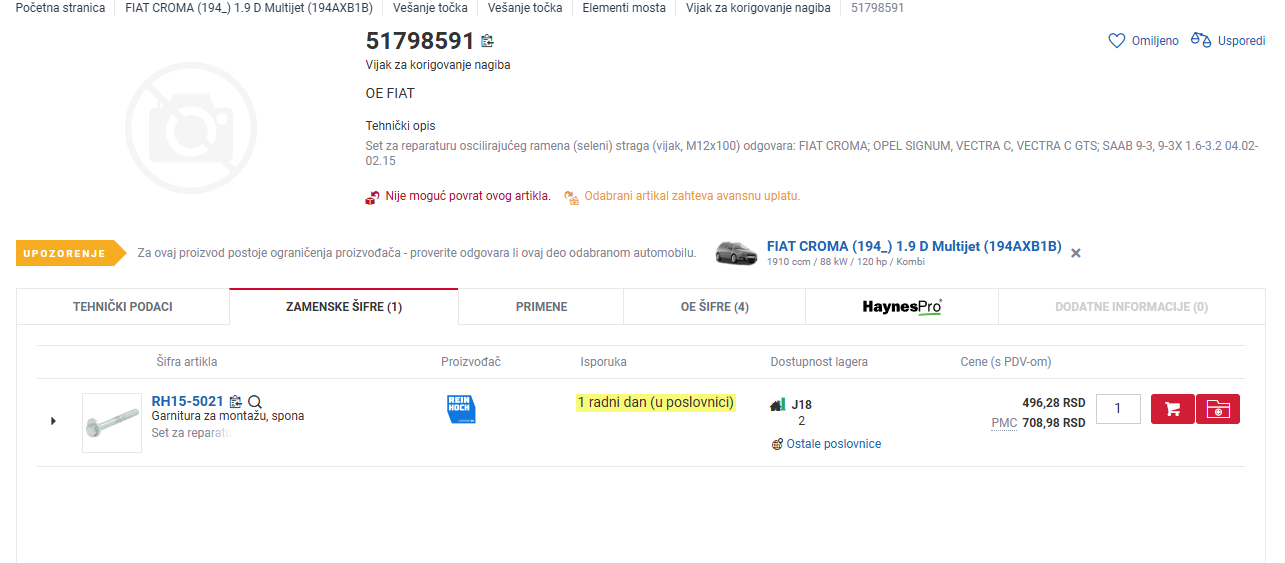Open the HaynesPro tab
This screenshot has height=563, width=1285.
pyautogui.click(x=902, y=307)
